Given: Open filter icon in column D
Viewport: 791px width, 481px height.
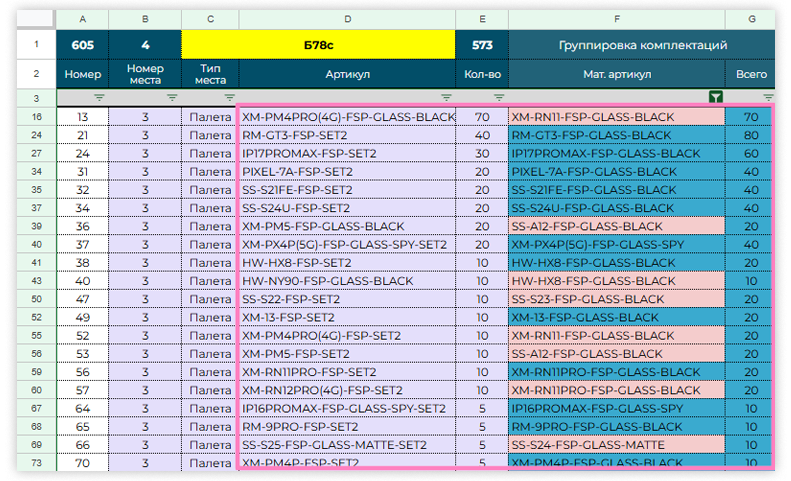Looking at the screenshot, I should [445, 98].
